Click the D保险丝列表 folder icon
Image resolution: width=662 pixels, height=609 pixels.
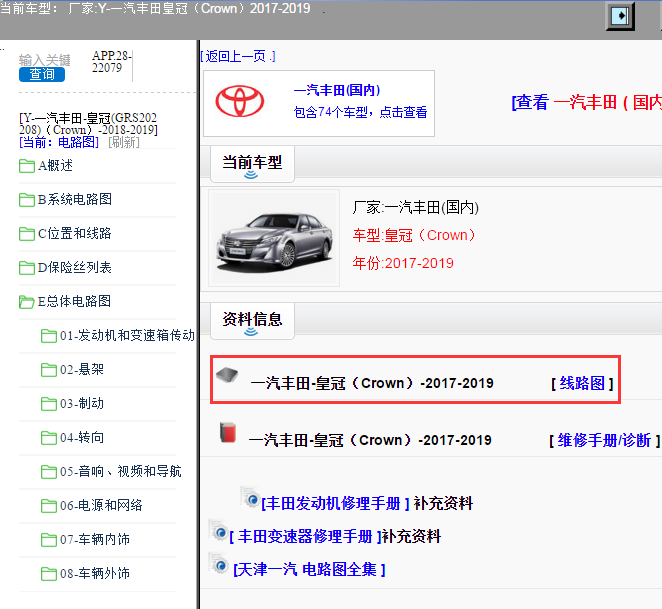(x=27, y=268)
